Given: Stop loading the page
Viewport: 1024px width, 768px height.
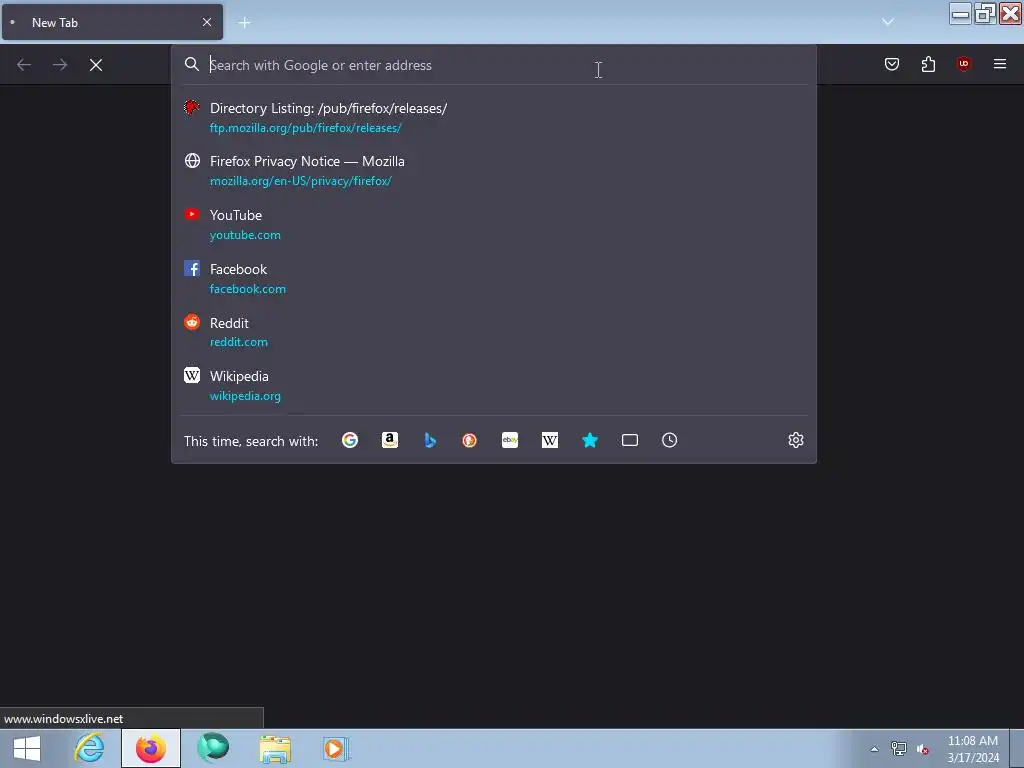Looking at the screenshot, I should pyautogui.click(x=96, y=65).
